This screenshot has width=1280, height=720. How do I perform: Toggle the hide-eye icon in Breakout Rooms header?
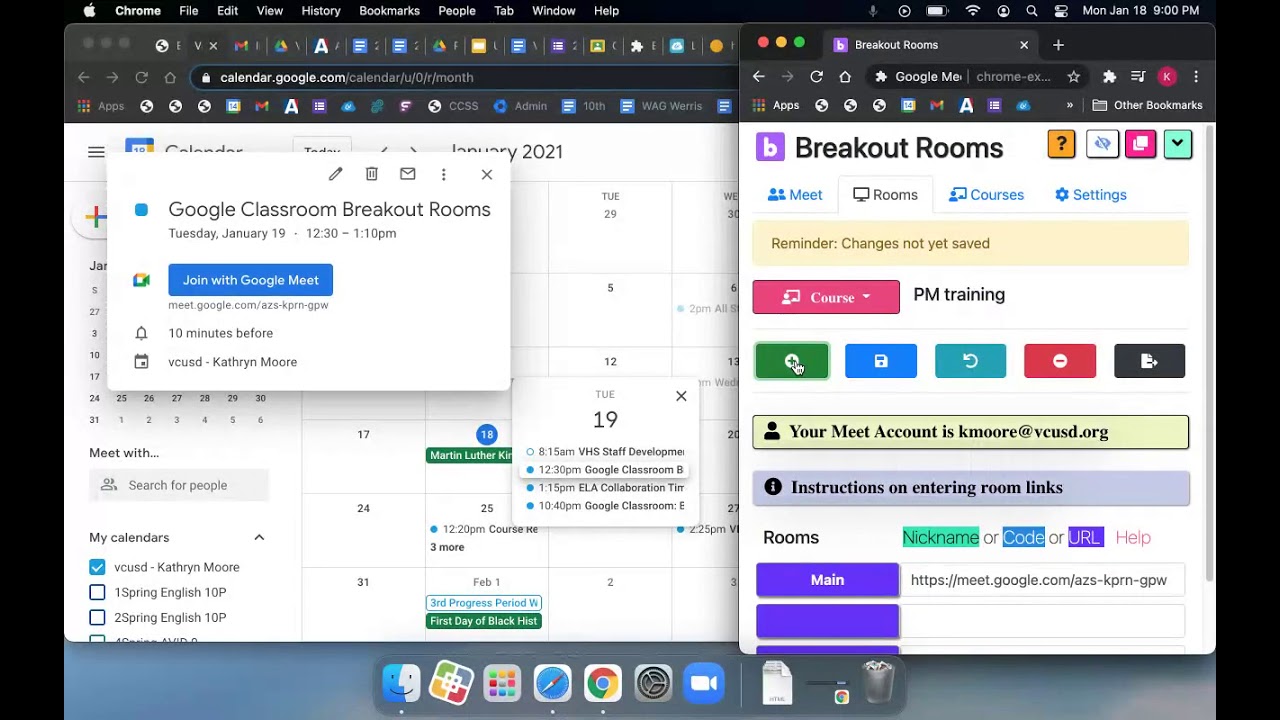point(1102,144)
